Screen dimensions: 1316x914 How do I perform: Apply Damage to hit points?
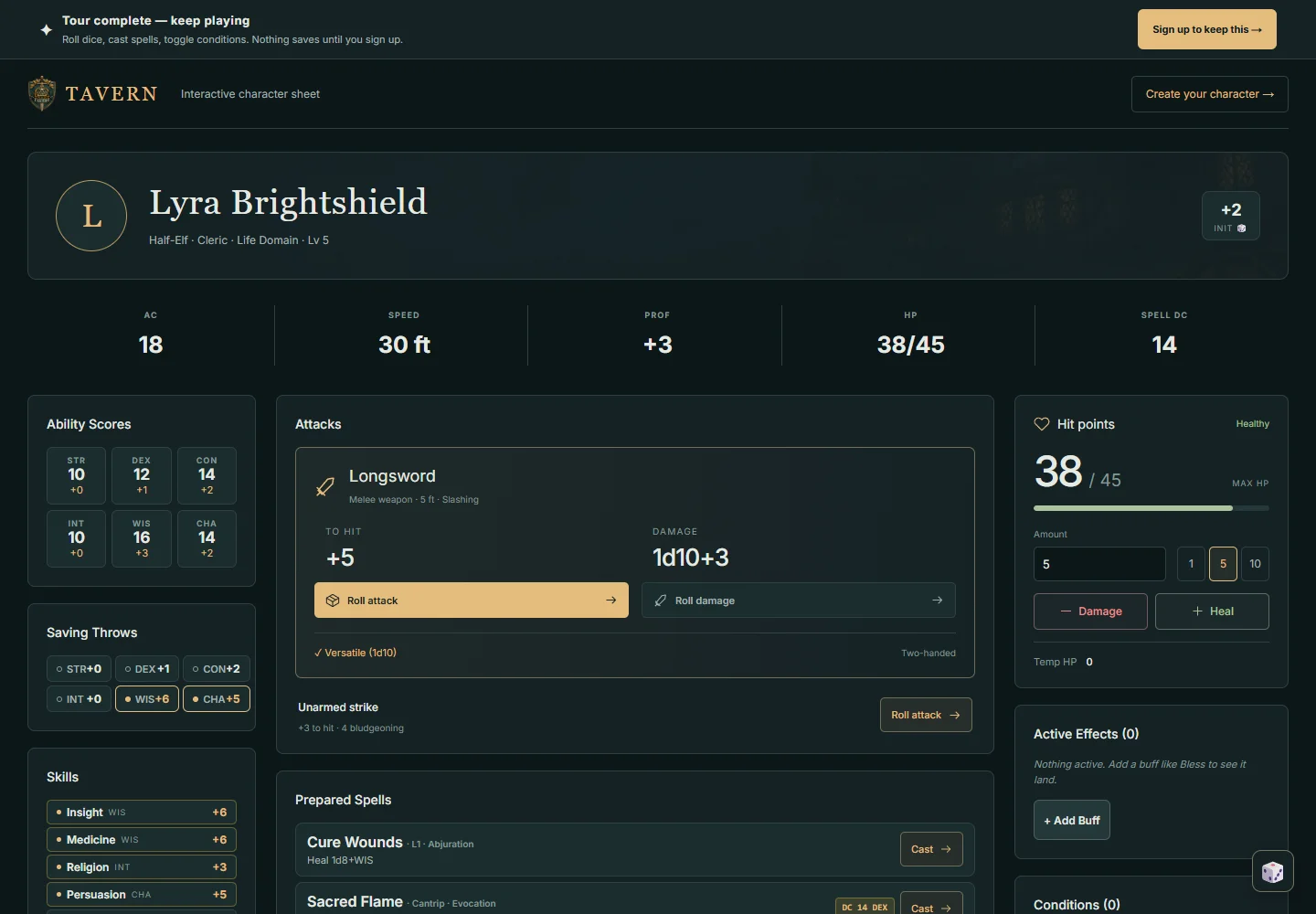(x=1090, y=611)
